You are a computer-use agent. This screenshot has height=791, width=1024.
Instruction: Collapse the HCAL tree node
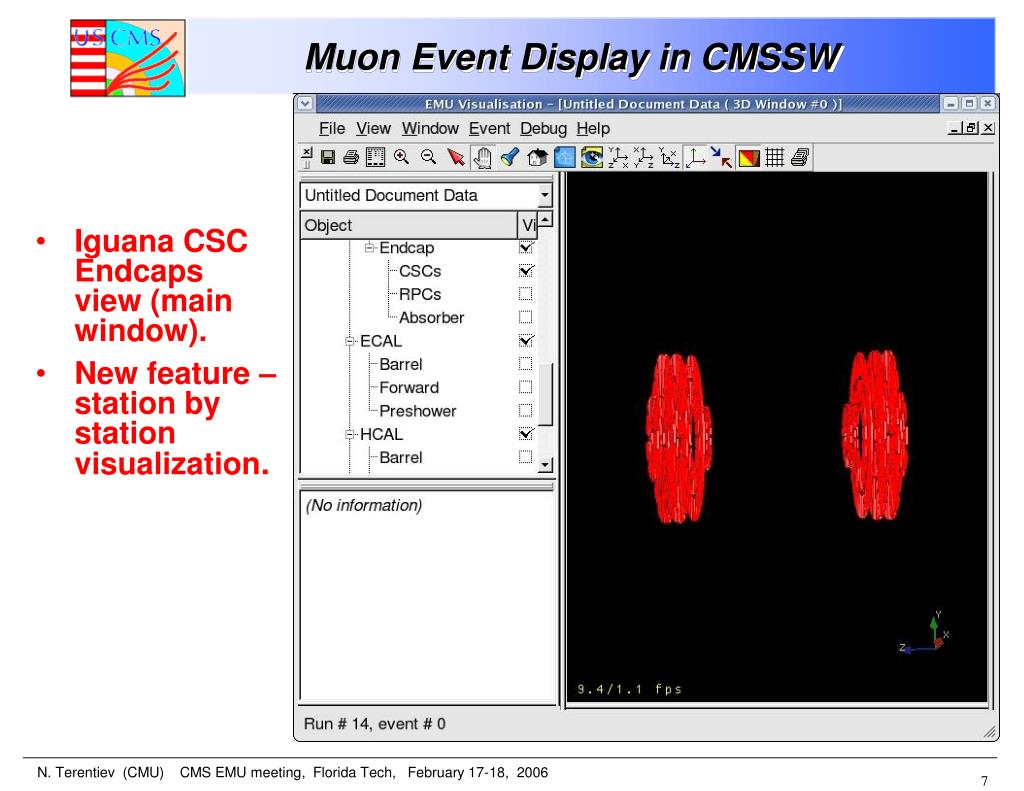(350, 434)
